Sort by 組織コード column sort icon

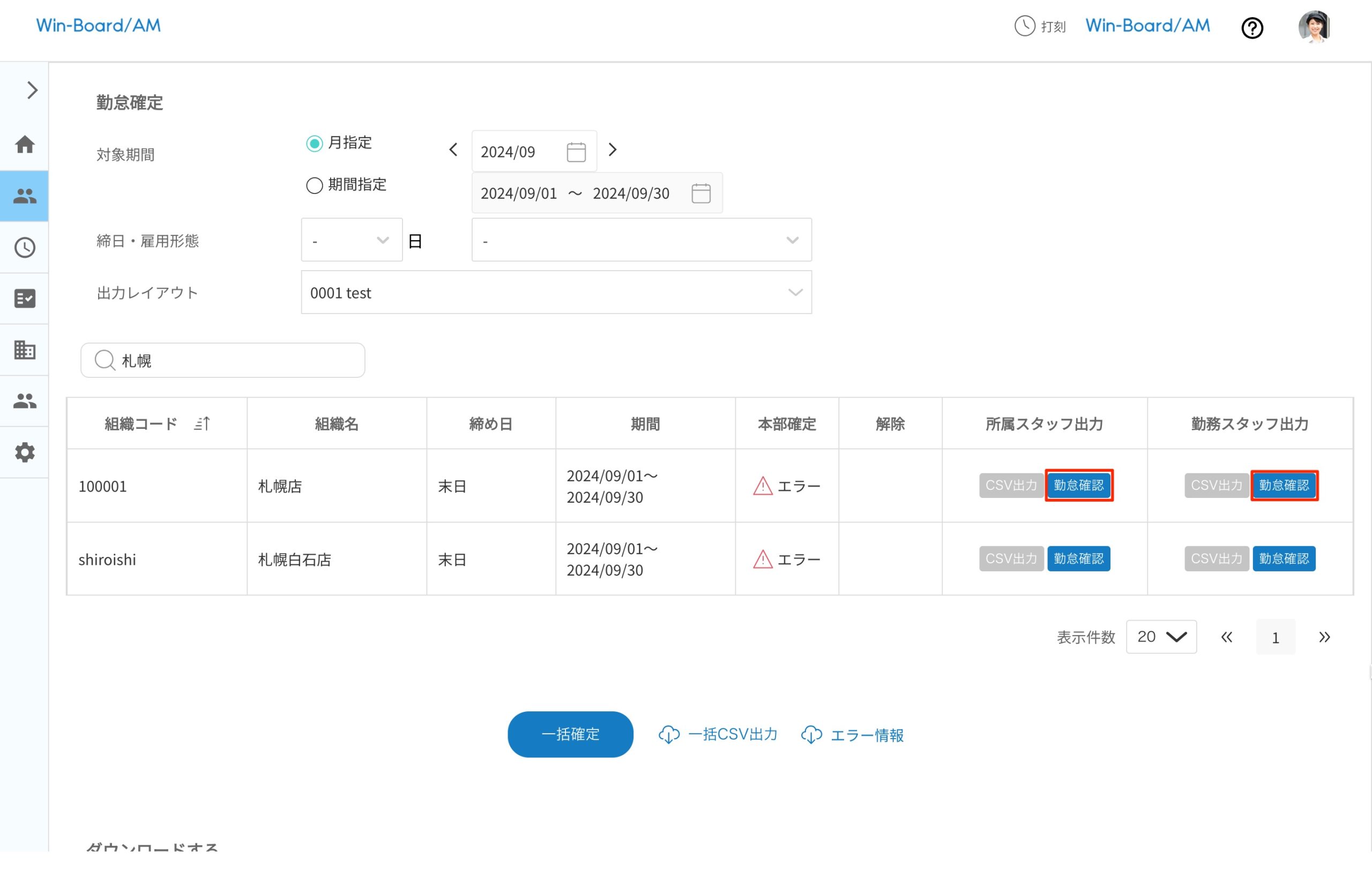click(202, 423)
